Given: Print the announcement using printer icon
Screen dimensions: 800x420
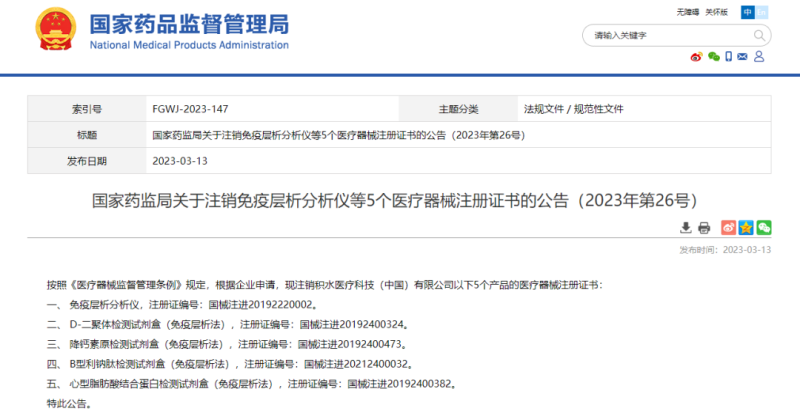Looking at the screenshot, I should pyautogui.click(x=704, y=228).
